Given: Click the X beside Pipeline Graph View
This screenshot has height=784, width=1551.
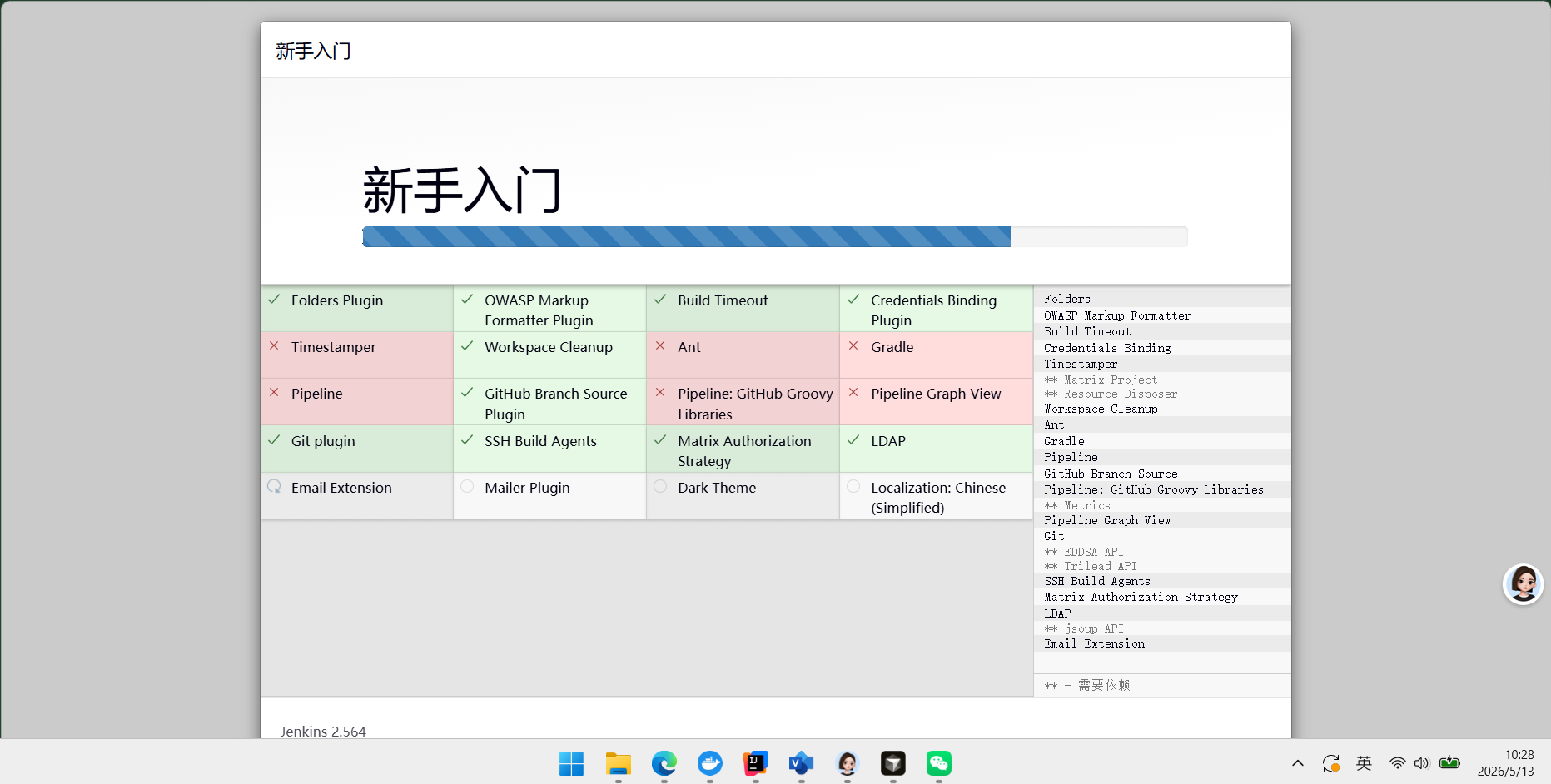Looking at the screenshot, I should [853, 392].
